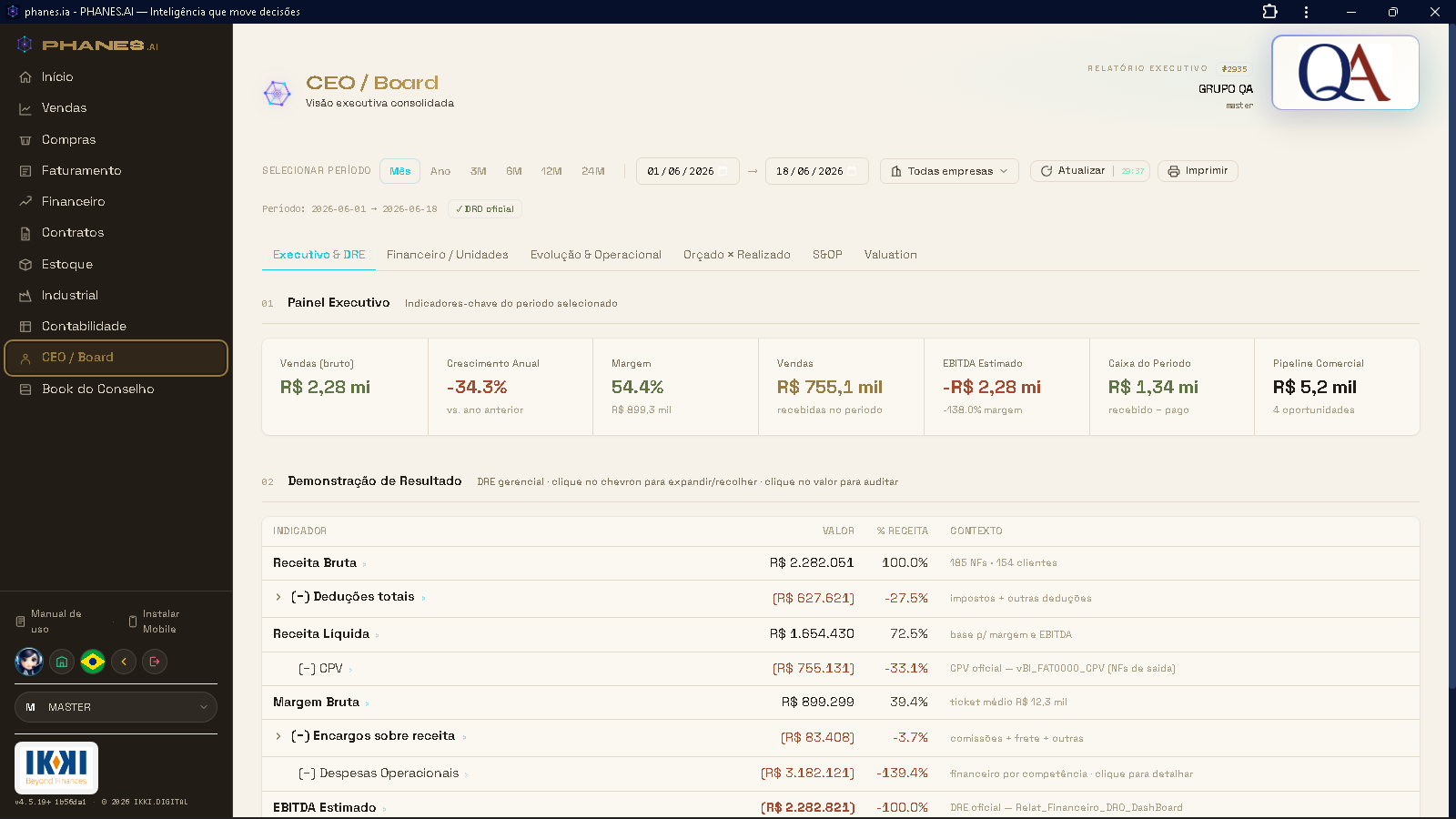Click the Margem 54.4% KPI card

click(675, 387)
